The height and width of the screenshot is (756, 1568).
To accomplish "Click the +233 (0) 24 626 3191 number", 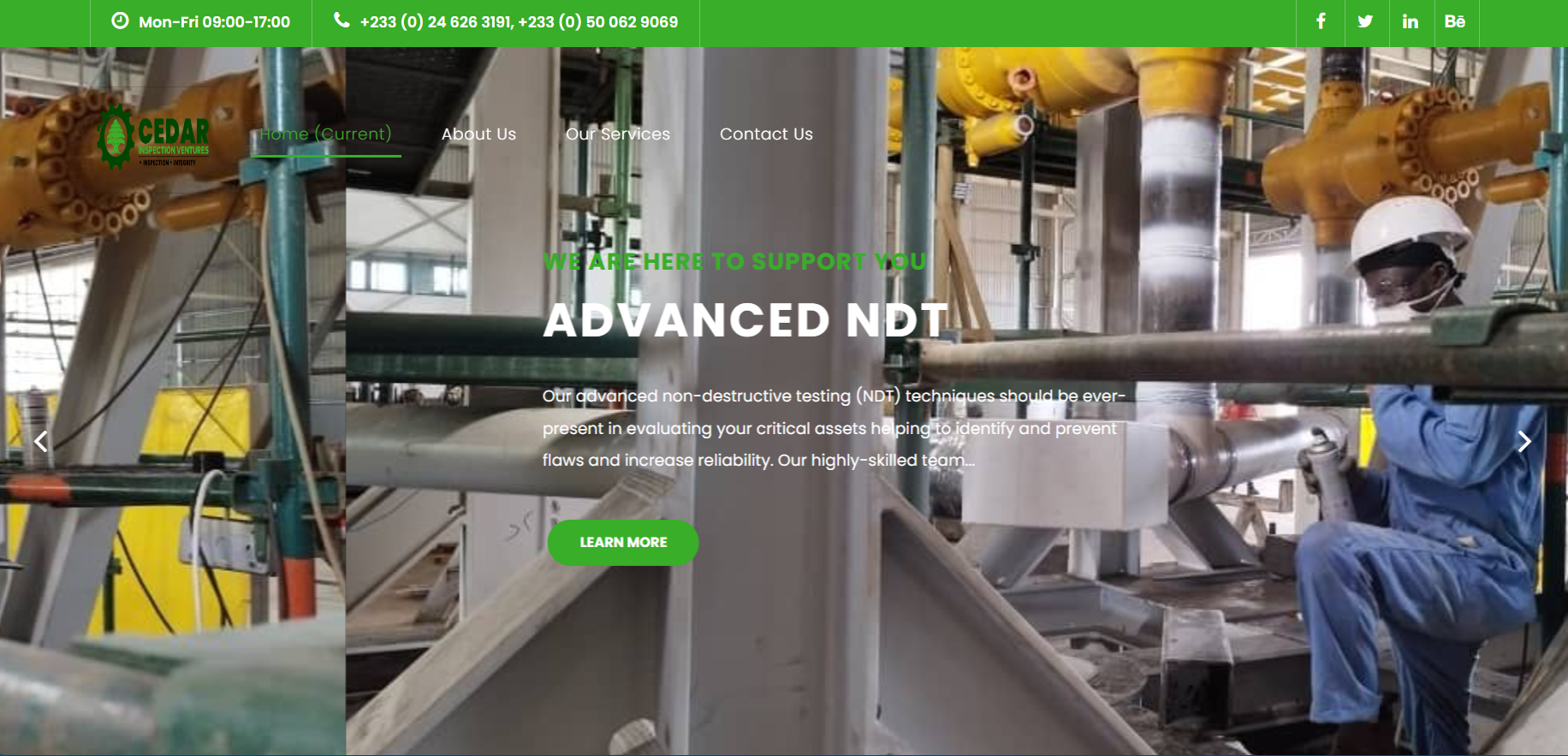I will pos(436,22).
